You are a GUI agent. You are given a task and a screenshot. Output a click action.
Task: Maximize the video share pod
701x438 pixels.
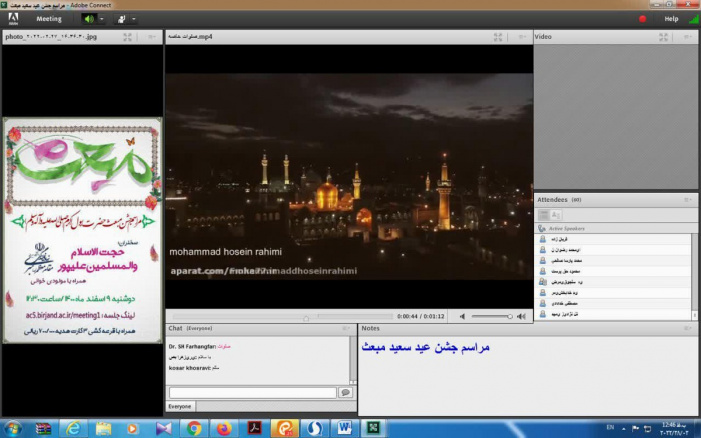point(497,37)
